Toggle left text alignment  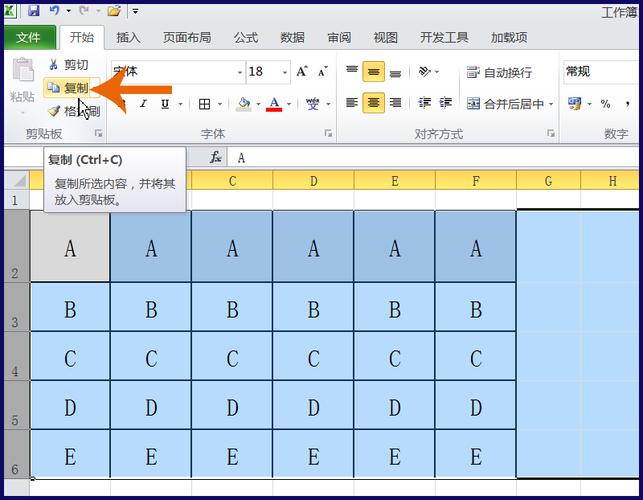click(352, 103)
